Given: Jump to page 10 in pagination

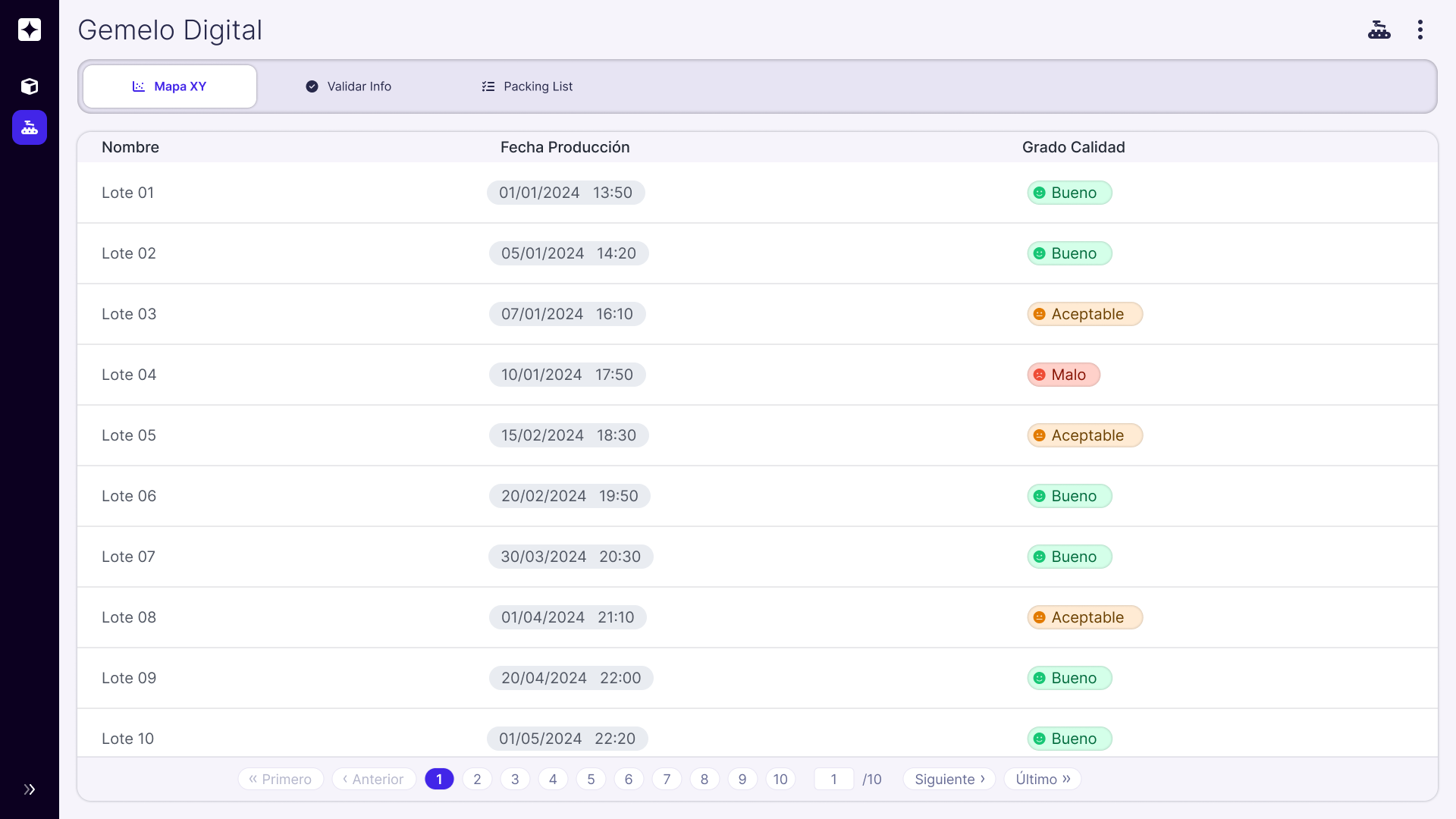Looking at the screenshot, I should point(780,779).
